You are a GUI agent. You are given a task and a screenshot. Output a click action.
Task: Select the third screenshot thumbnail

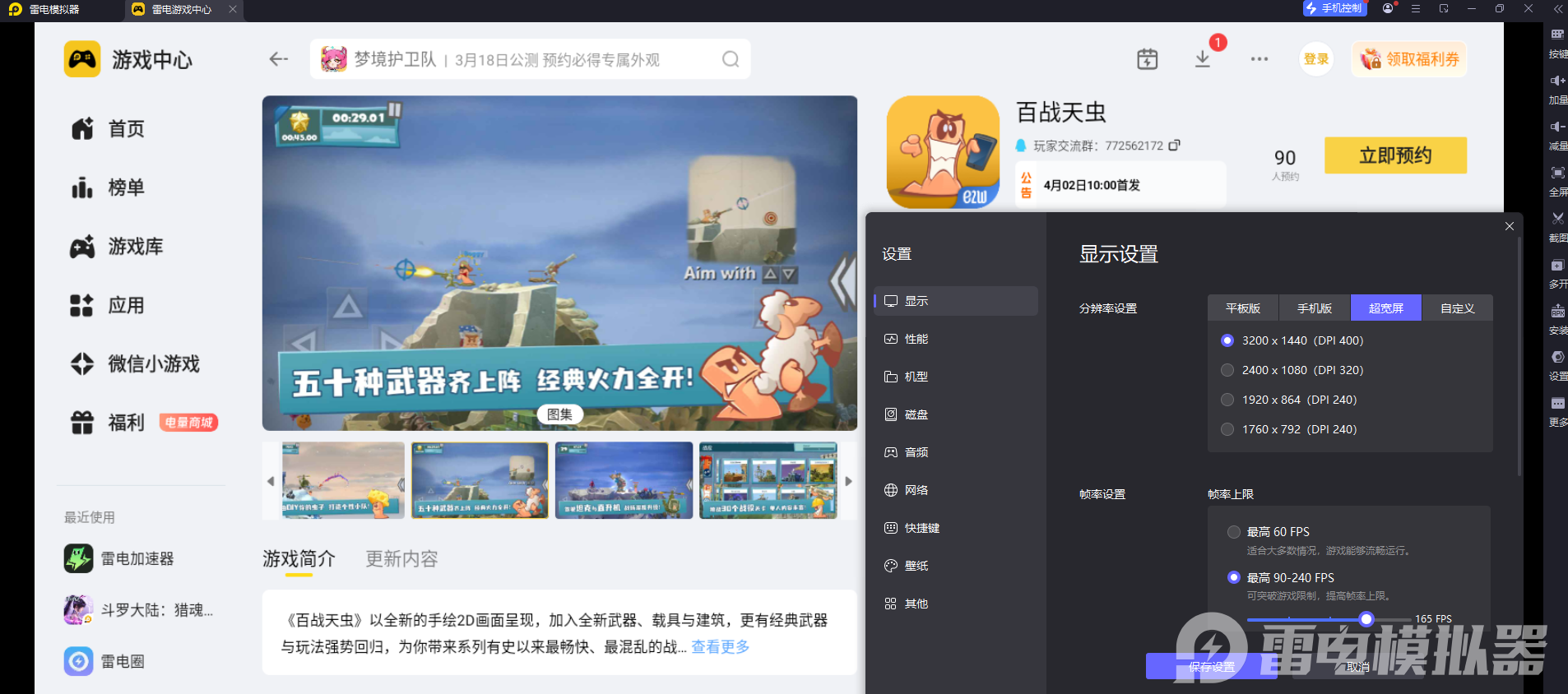[624, 480]
